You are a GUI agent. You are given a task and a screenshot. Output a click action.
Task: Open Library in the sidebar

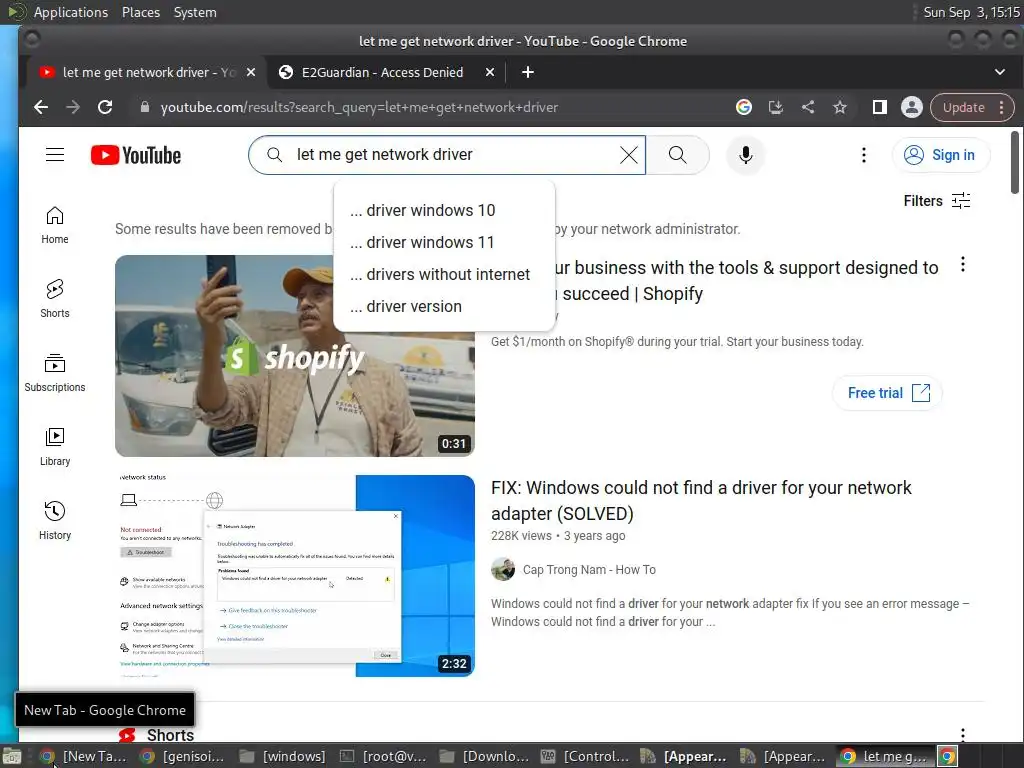(55, 447)
